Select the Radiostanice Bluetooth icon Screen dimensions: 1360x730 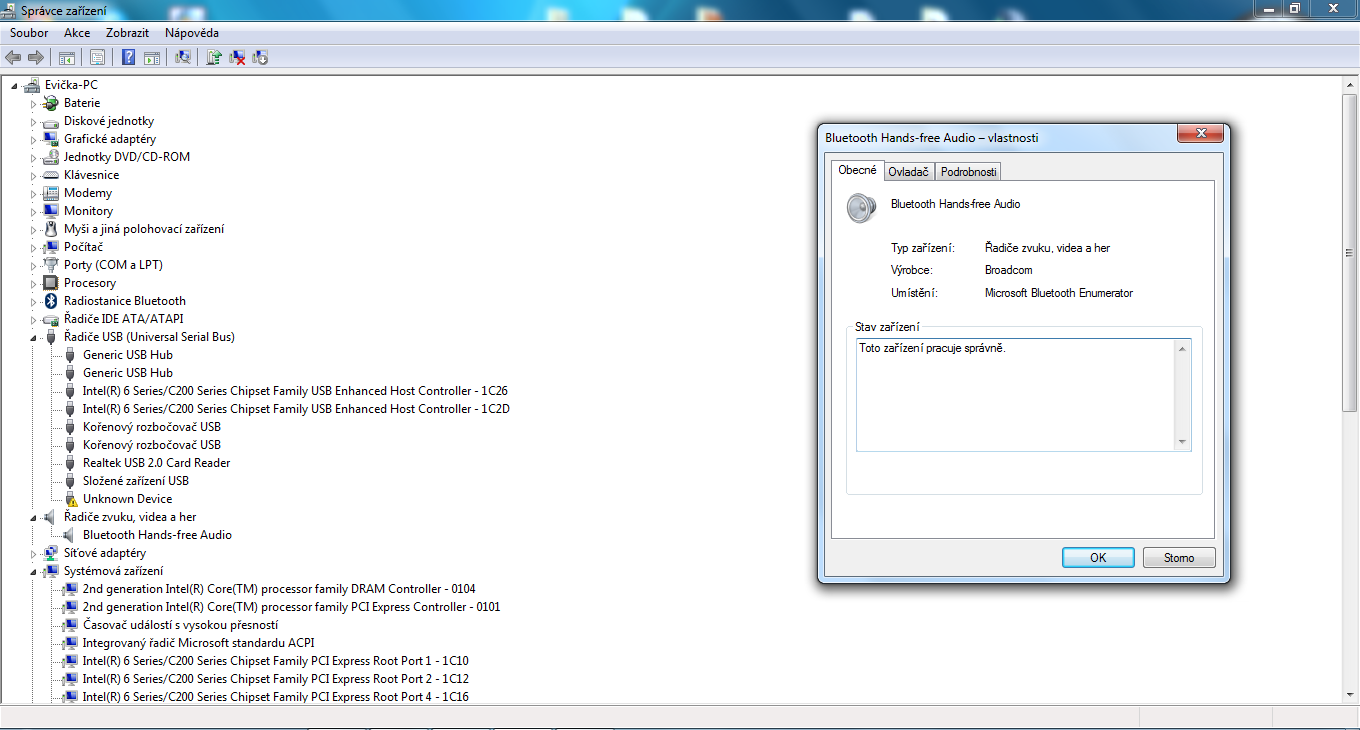pyautogui.click(x=52, y=301)
